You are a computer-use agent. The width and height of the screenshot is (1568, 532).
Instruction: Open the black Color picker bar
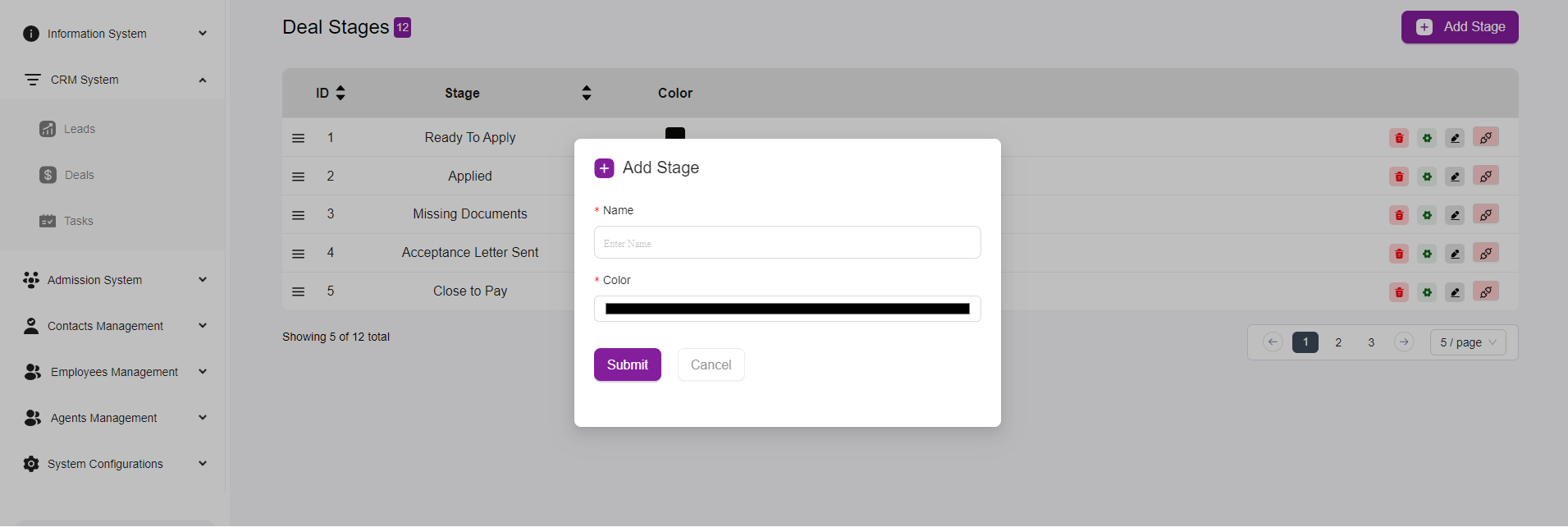click(787, 309)
